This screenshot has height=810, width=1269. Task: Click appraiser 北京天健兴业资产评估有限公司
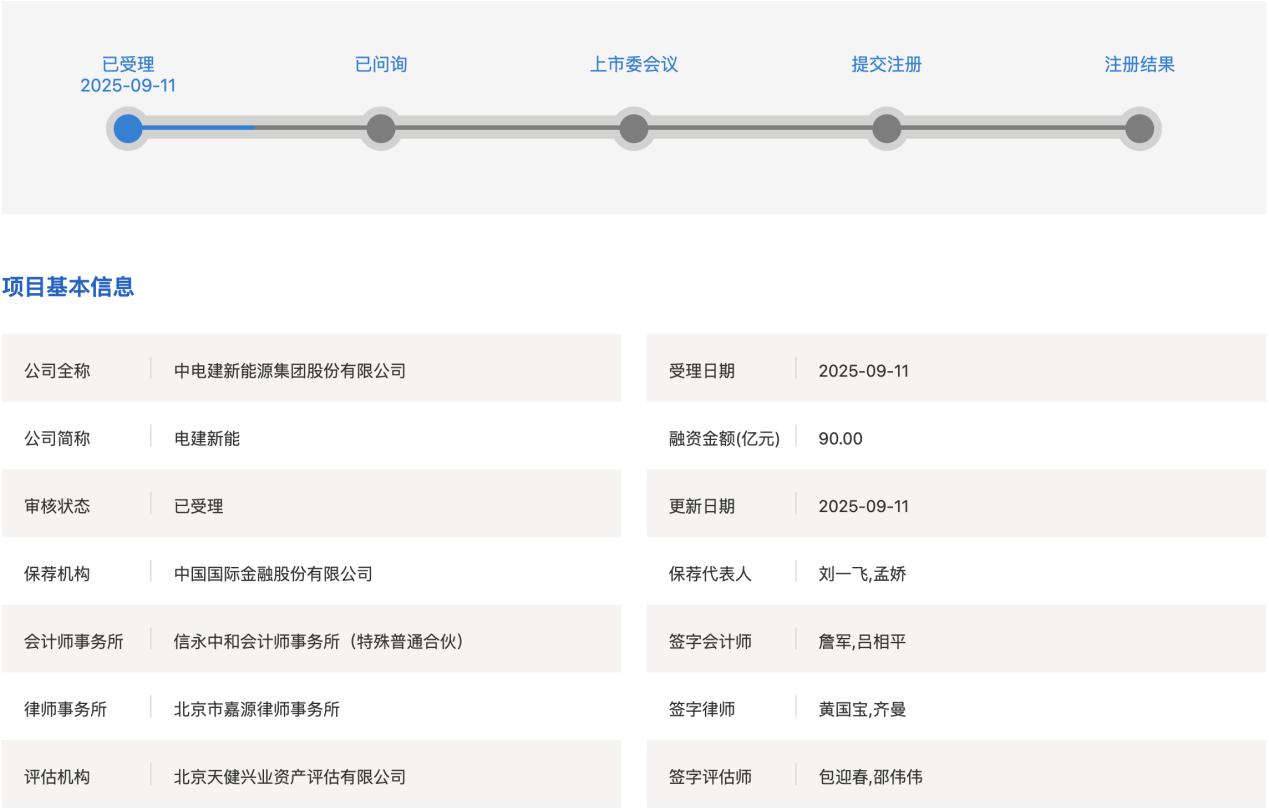(290, 776)
